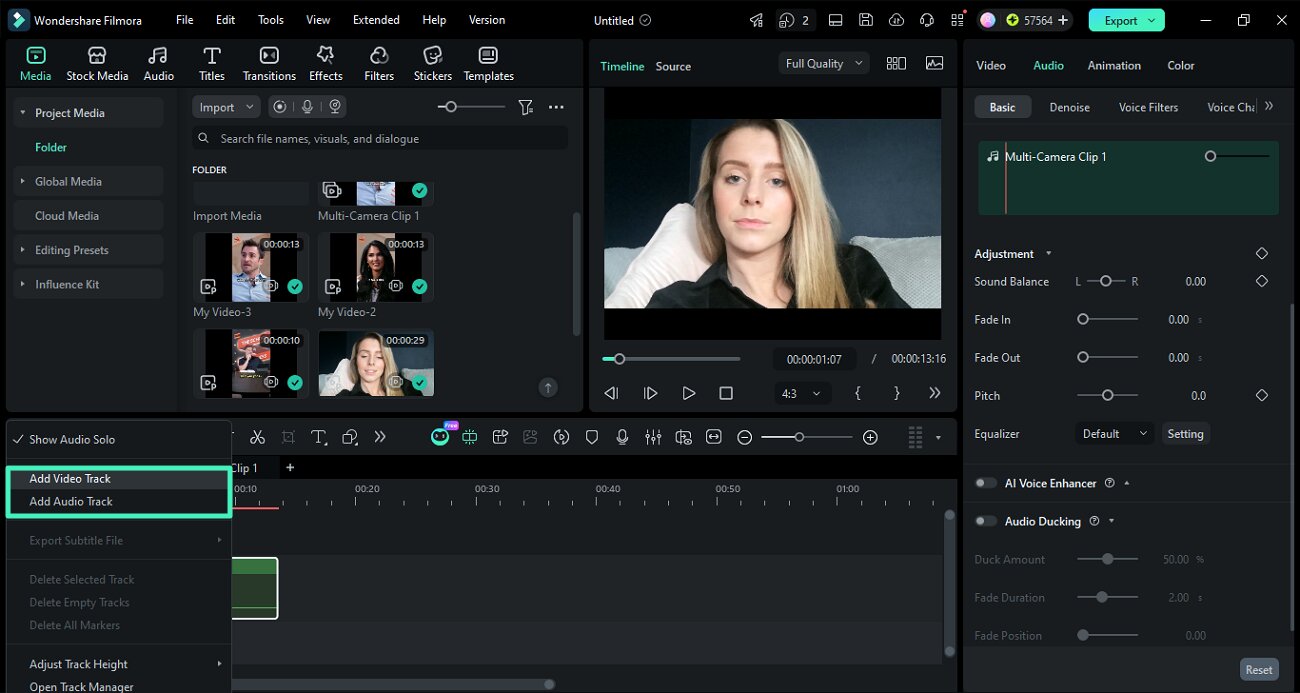Image resolution: width=1300 pixels, height=693 pixels.
Task: Open the Stickers tab
Action: 433,64
